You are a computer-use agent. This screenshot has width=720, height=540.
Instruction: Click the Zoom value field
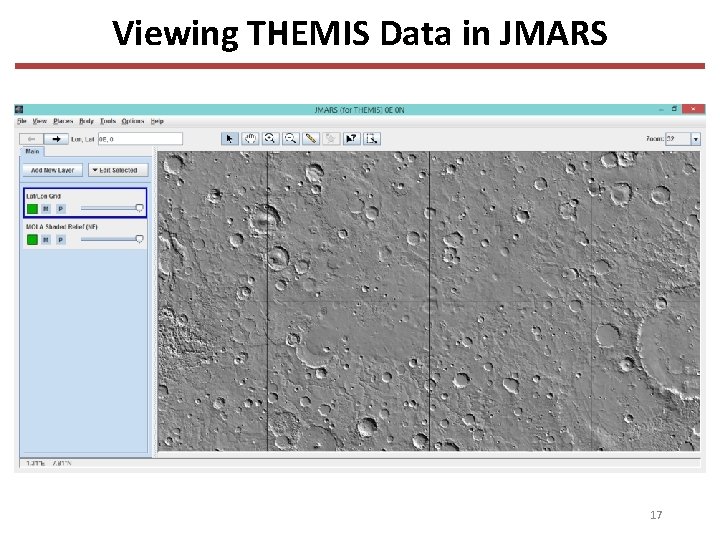[678, 139]
